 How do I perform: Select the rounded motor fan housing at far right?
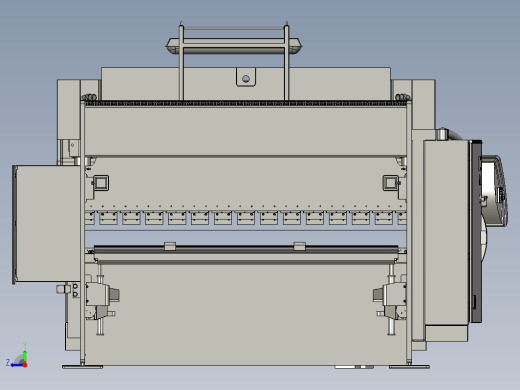coord(495,191)
